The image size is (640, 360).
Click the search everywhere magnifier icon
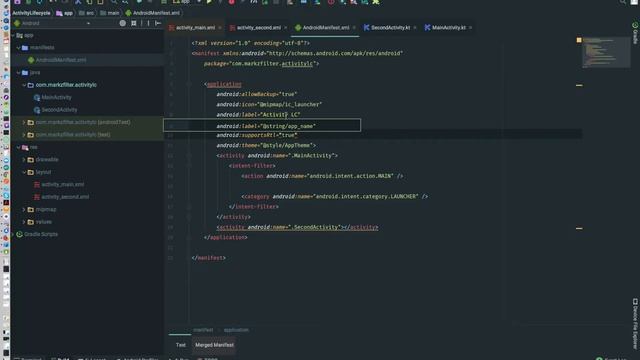pos(622,2)
